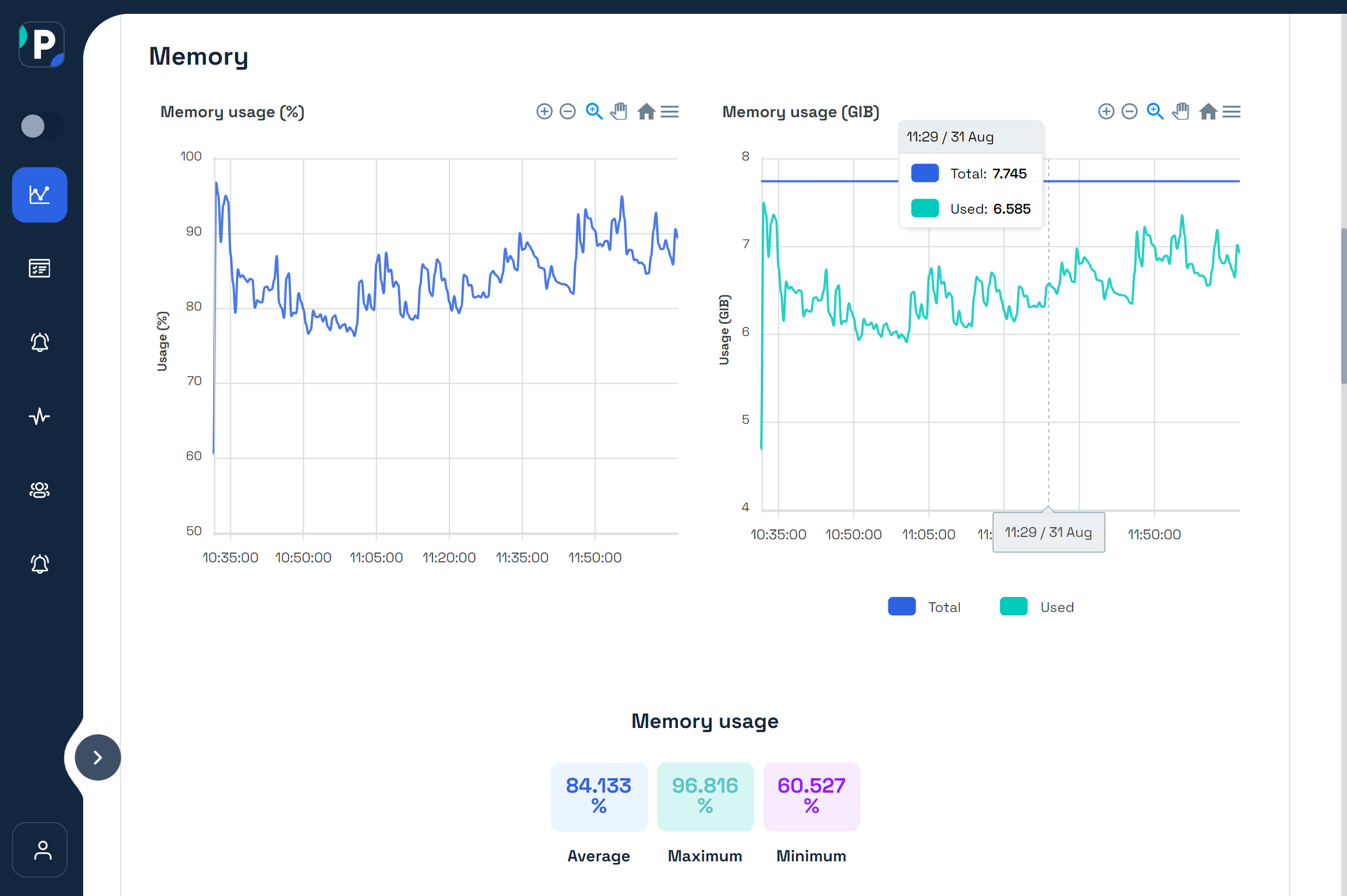Open the Memory usage (GIB) chart menu

coord(1231,111)
